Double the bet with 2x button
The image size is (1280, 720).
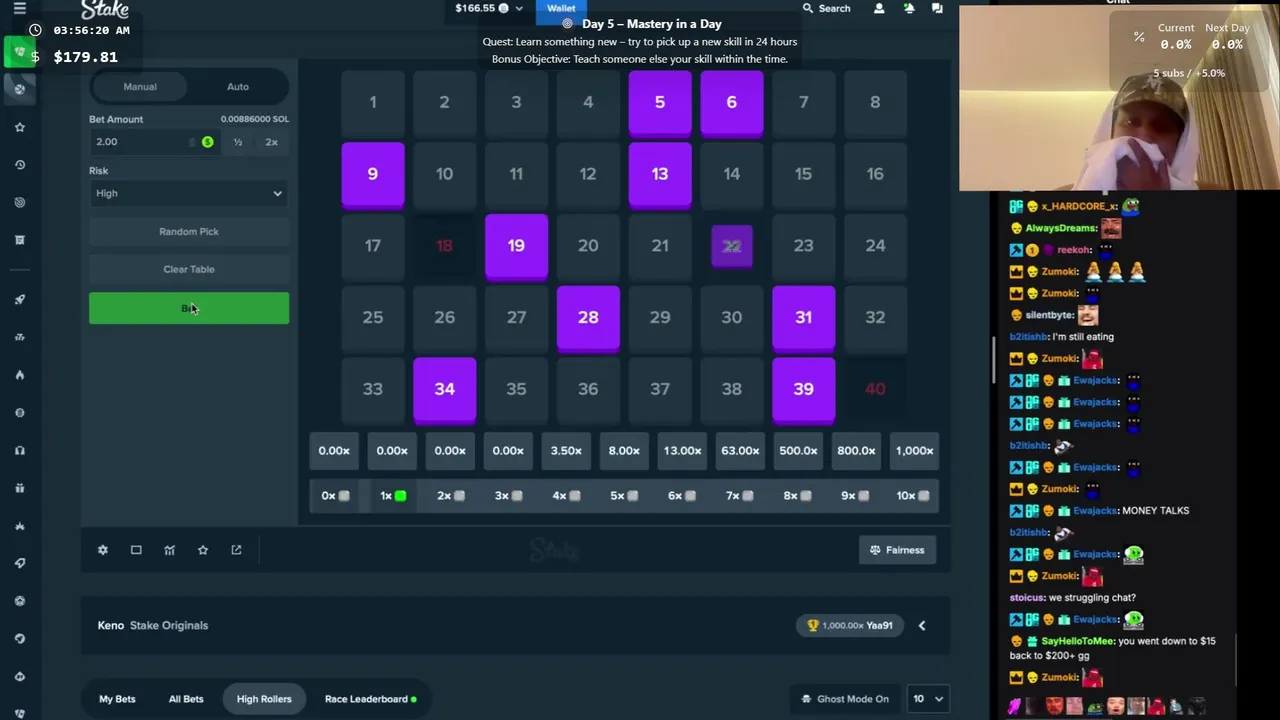point(271,142)
